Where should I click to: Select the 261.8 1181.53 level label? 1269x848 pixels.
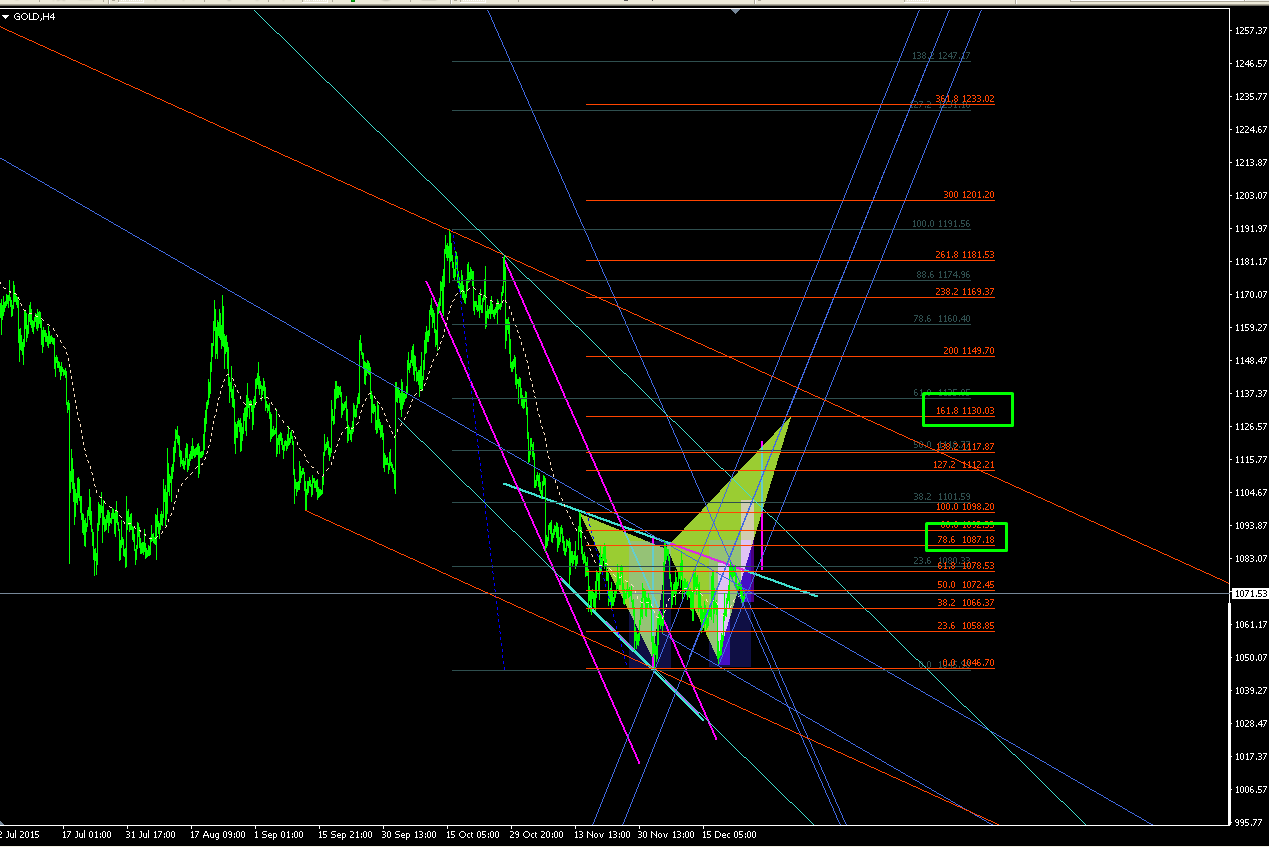click(x=965, y=255)
